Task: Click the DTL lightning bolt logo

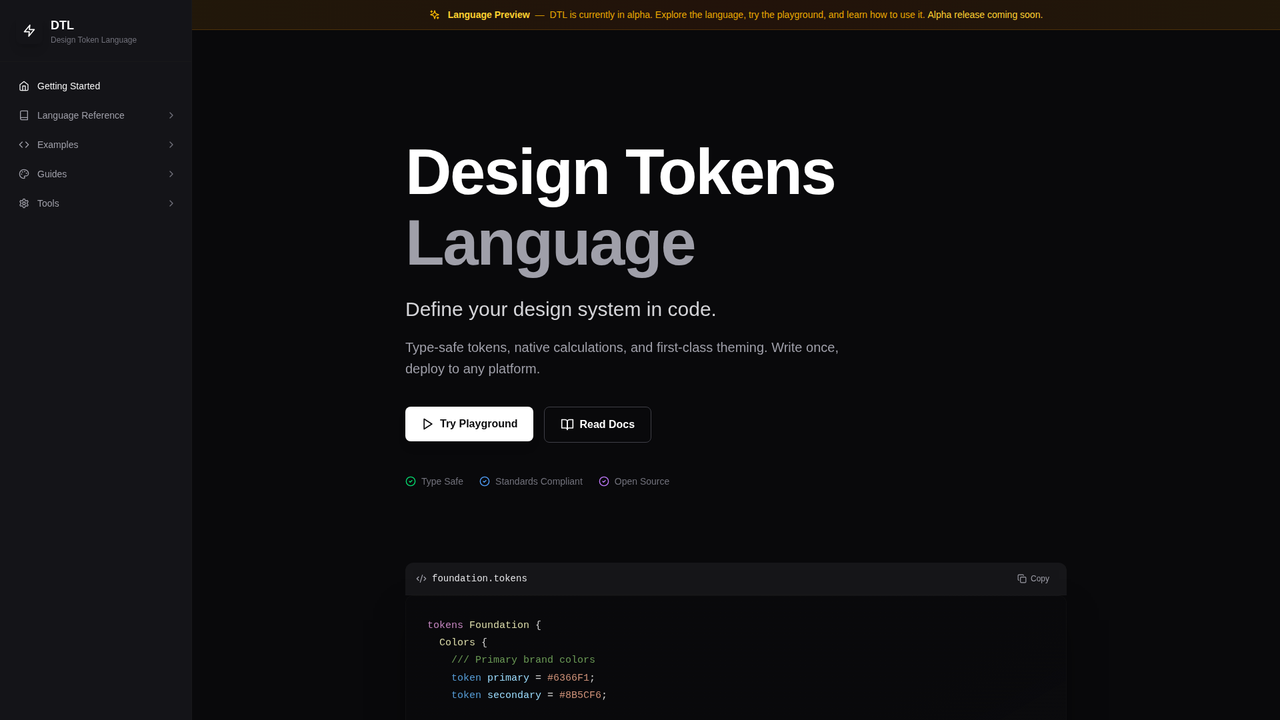Action: pos(29,30)
